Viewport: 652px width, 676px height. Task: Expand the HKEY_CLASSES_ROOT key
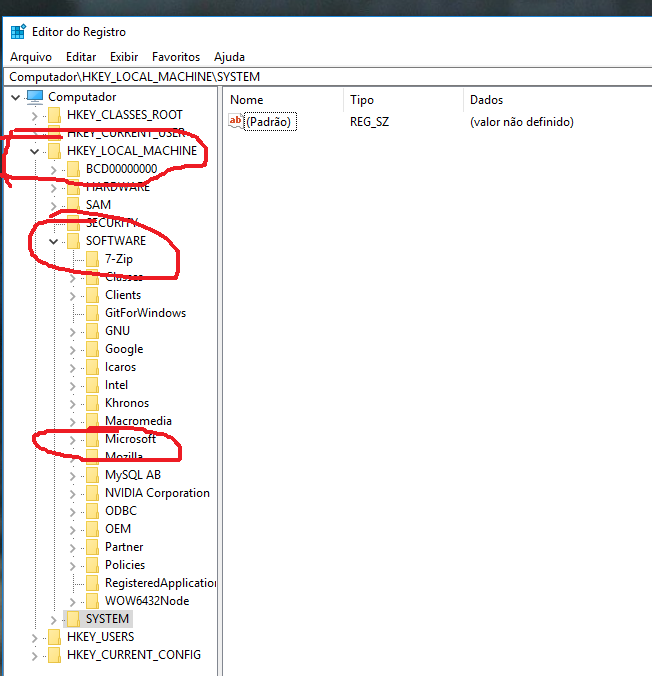[x=34, y=116]
